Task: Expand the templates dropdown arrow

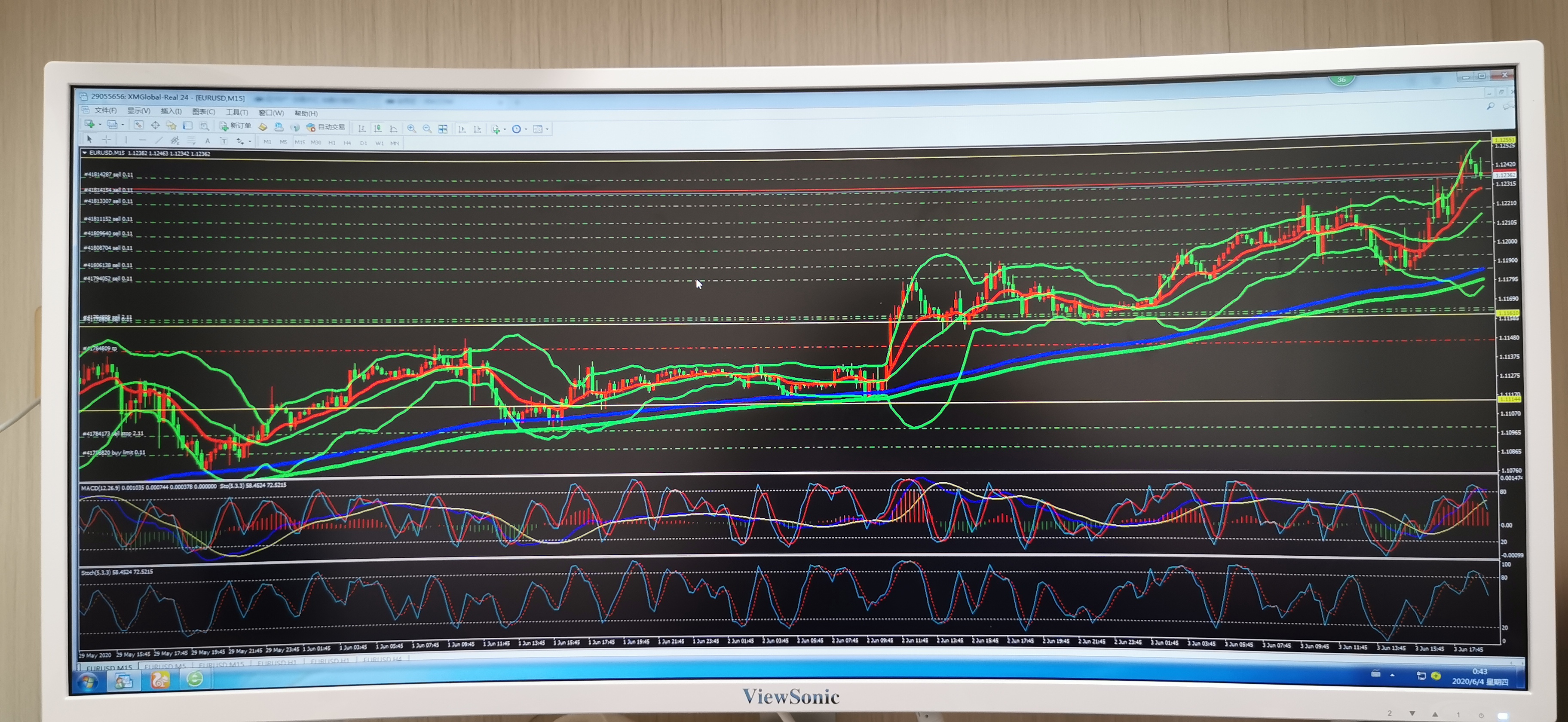Action: [x=548, y=129]
